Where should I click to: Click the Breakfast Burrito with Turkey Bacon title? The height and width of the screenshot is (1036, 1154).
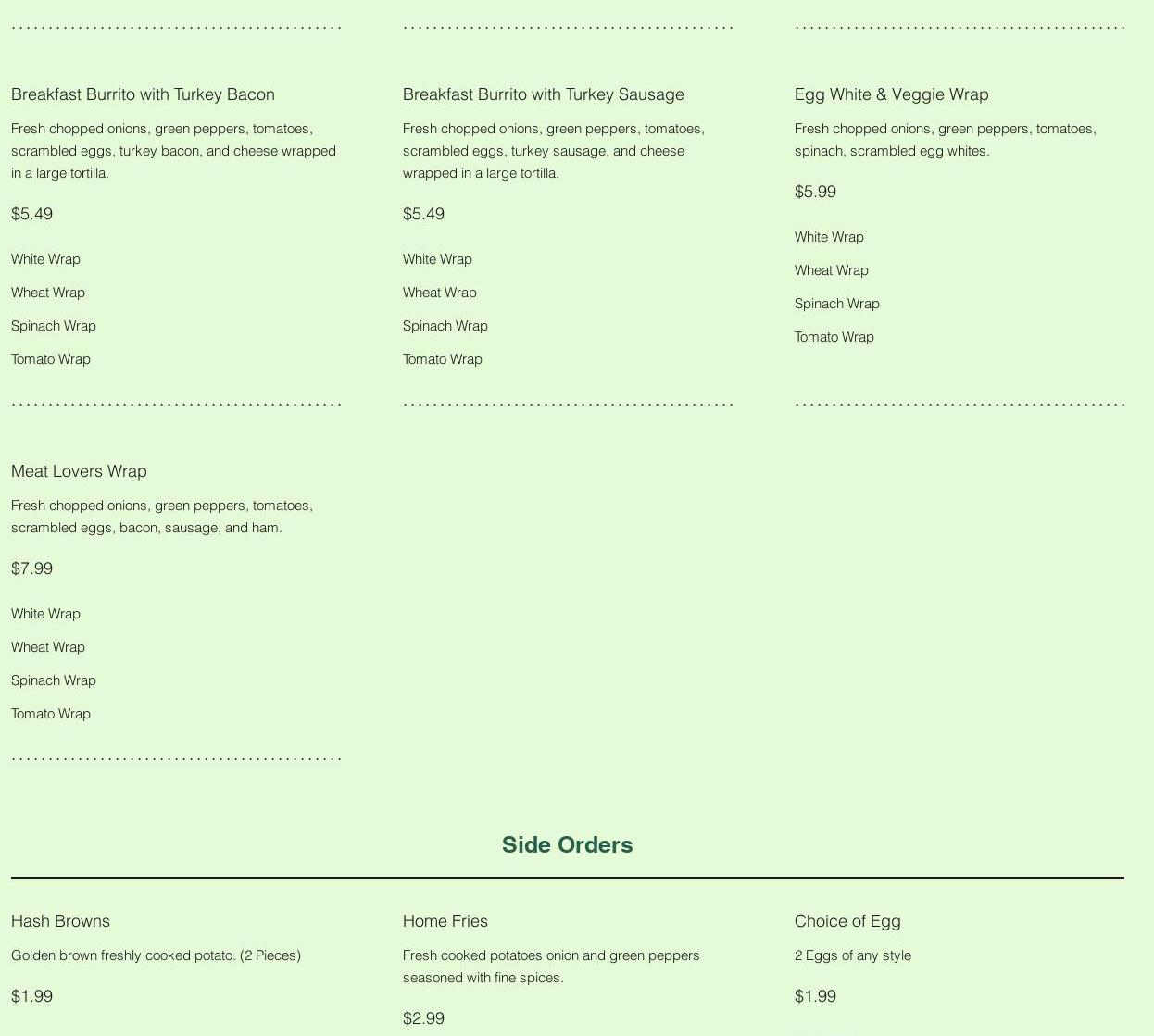pos(143,94)
